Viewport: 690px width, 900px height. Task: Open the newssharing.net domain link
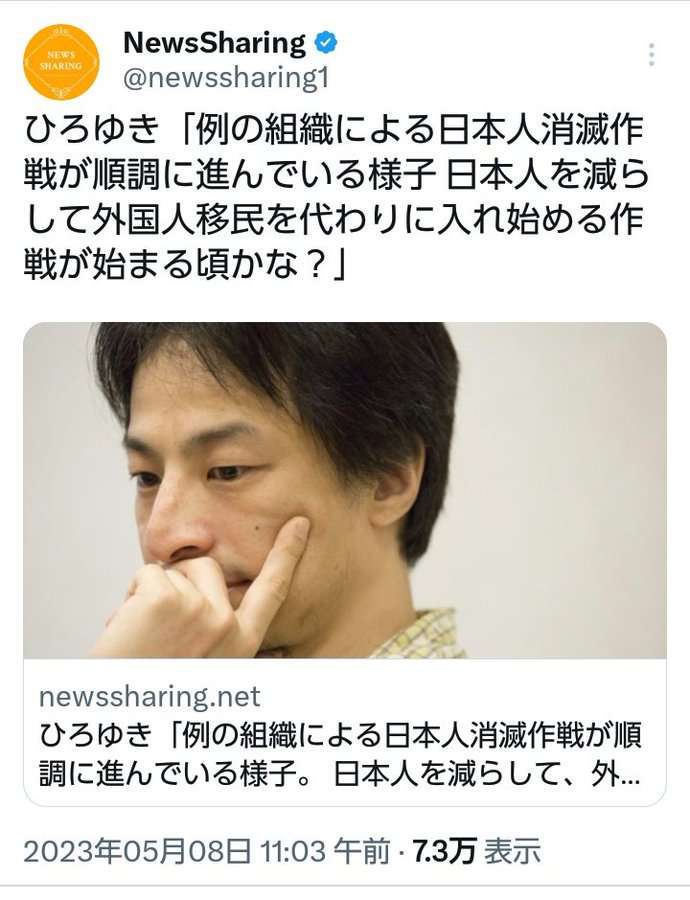click(149, 697)
